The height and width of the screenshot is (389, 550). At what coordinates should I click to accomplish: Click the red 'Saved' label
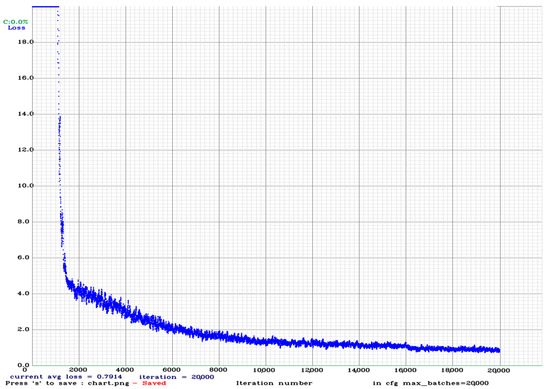(x=154, y=383)
